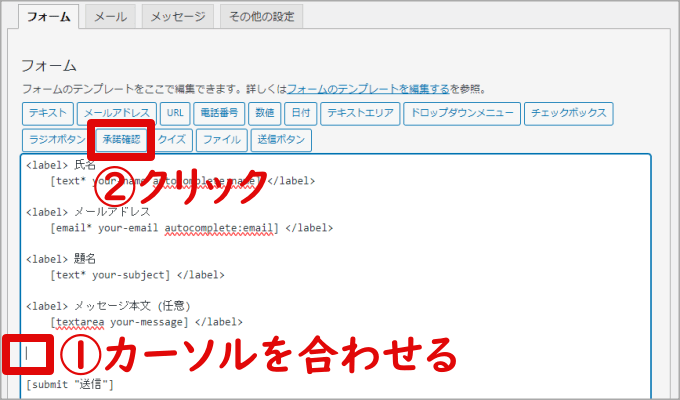
Task: Open the その他の設定 tab
Action: click(262, 17)
